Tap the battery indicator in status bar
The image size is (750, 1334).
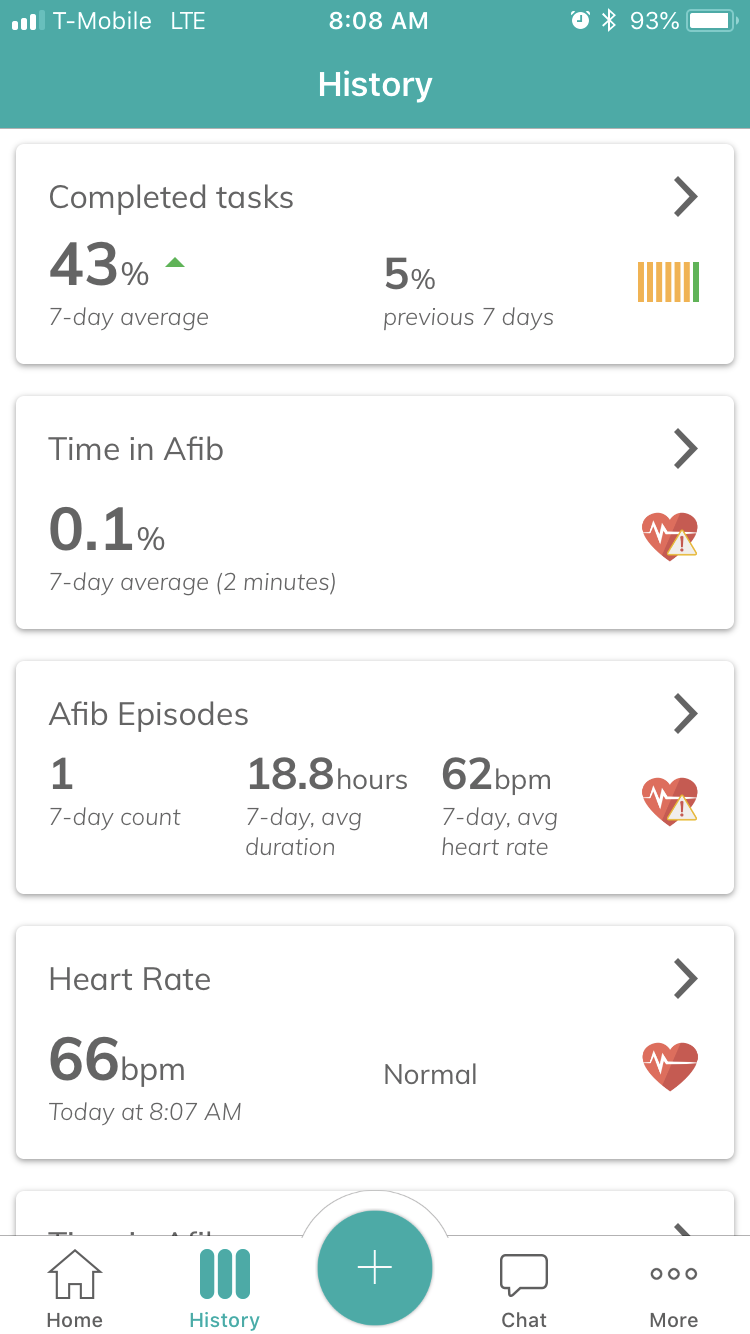712,21
